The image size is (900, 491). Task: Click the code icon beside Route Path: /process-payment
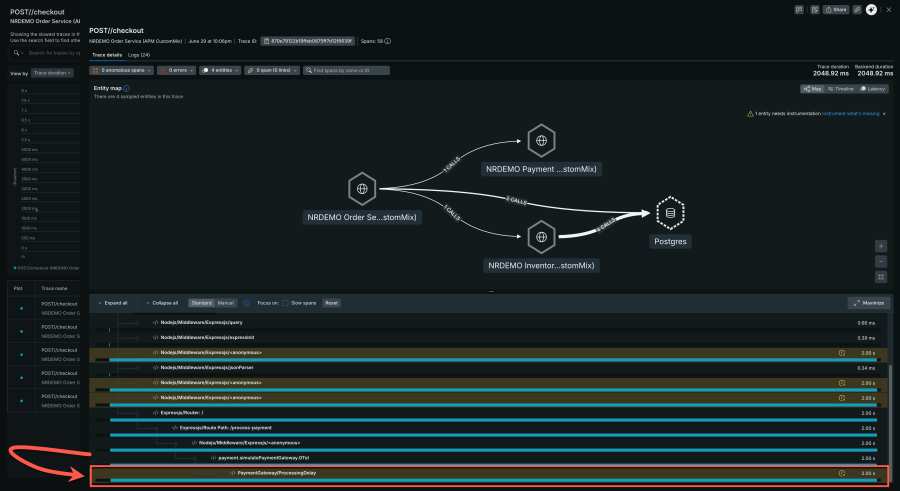tap(174, 428)
